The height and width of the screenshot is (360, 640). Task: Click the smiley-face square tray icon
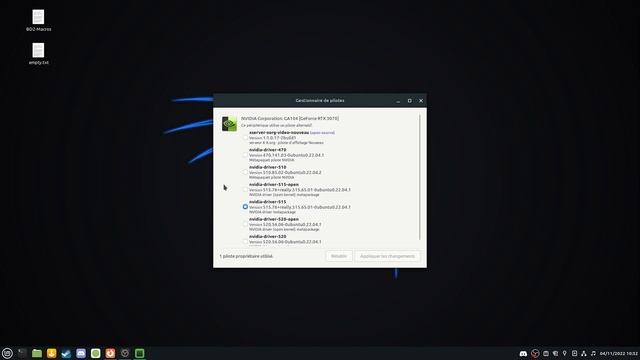click(x=574, y=353)
